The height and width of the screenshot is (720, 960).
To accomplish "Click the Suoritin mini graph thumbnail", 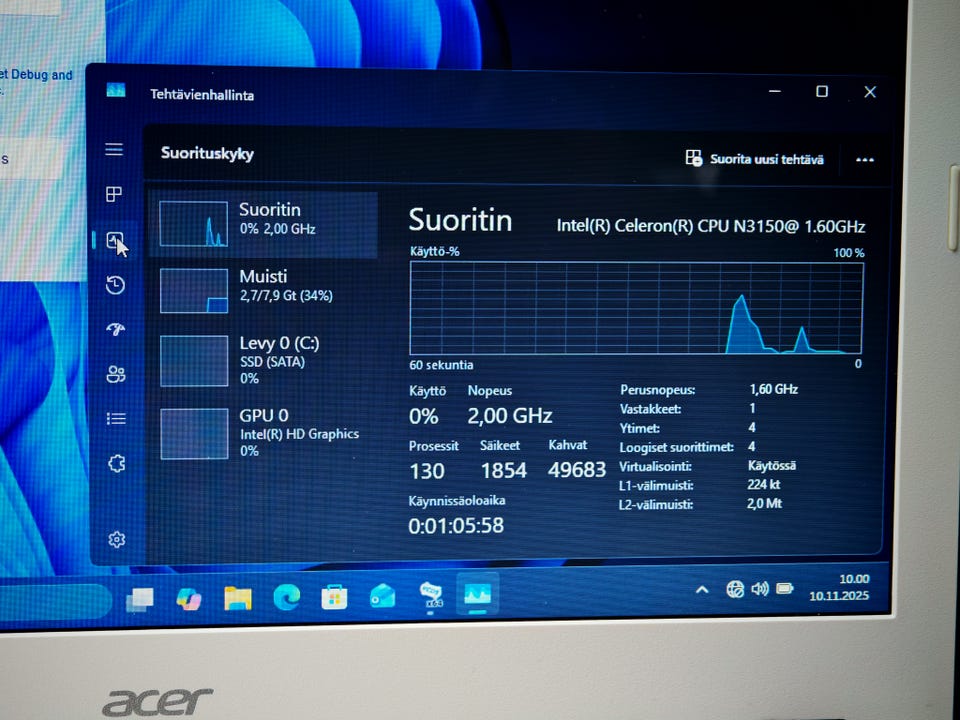I will coord(193,223).
